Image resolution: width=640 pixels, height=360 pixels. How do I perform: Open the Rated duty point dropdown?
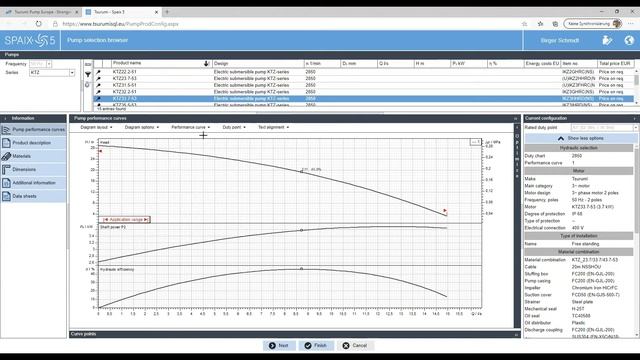635,128
